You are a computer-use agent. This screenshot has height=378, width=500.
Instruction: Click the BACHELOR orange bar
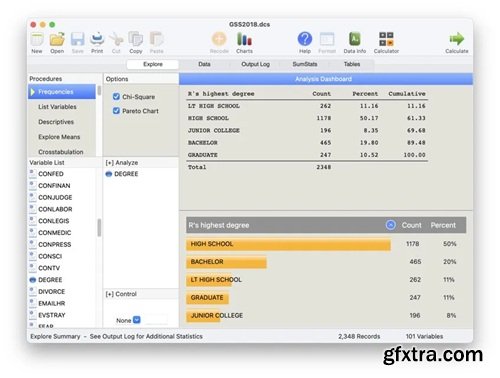226,262
